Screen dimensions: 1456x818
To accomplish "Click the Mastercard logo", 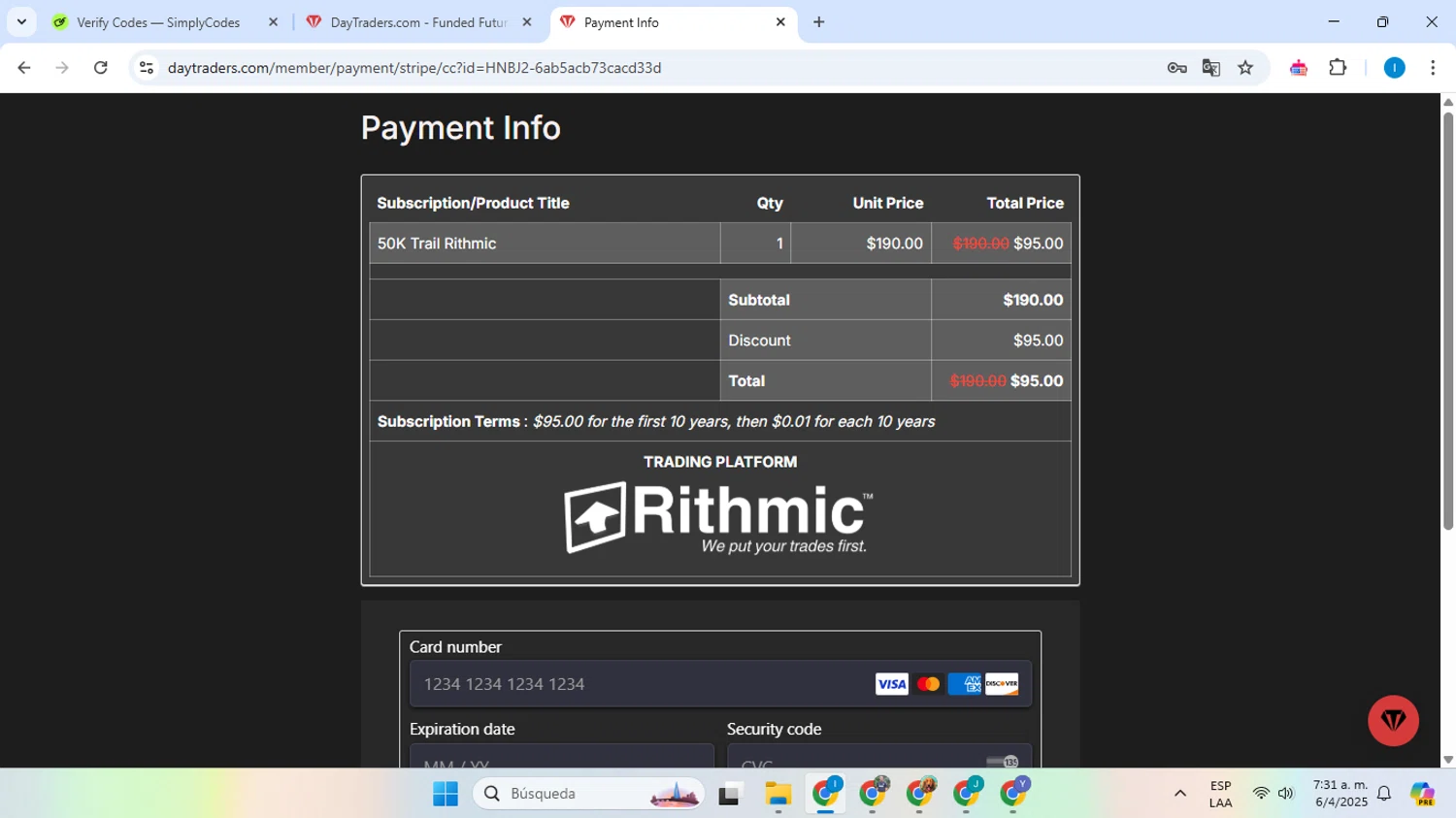I will point(928,684).
